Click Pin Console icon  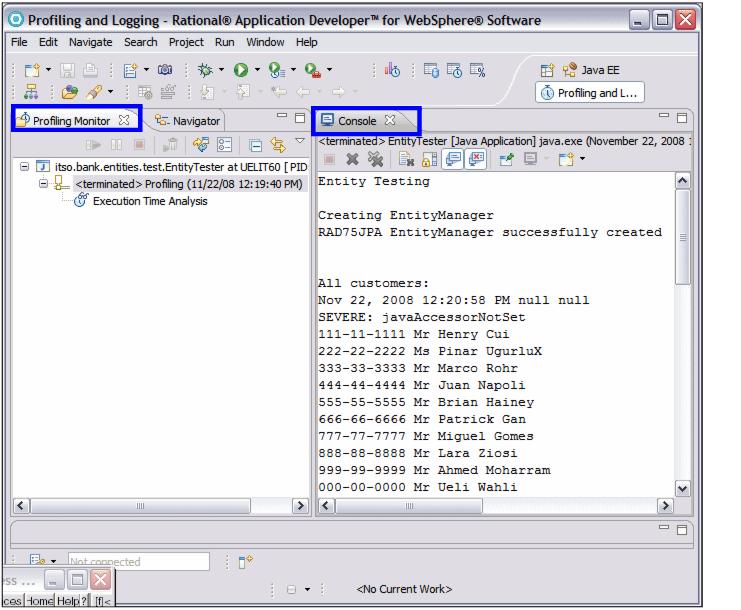pyautogui.click(x=507, y=160)
